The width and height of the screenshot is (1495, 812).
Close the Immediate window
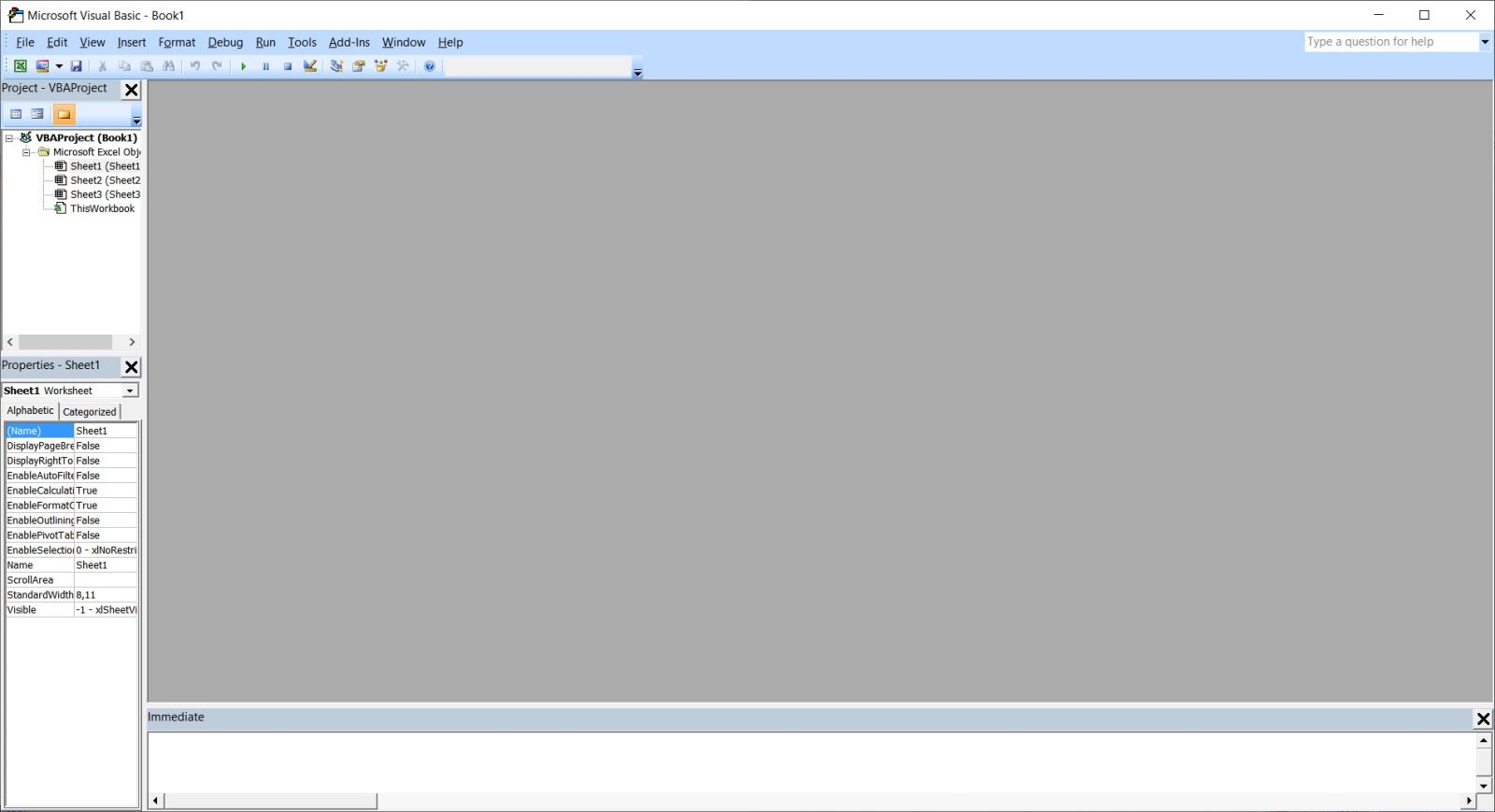(1483, 719)
